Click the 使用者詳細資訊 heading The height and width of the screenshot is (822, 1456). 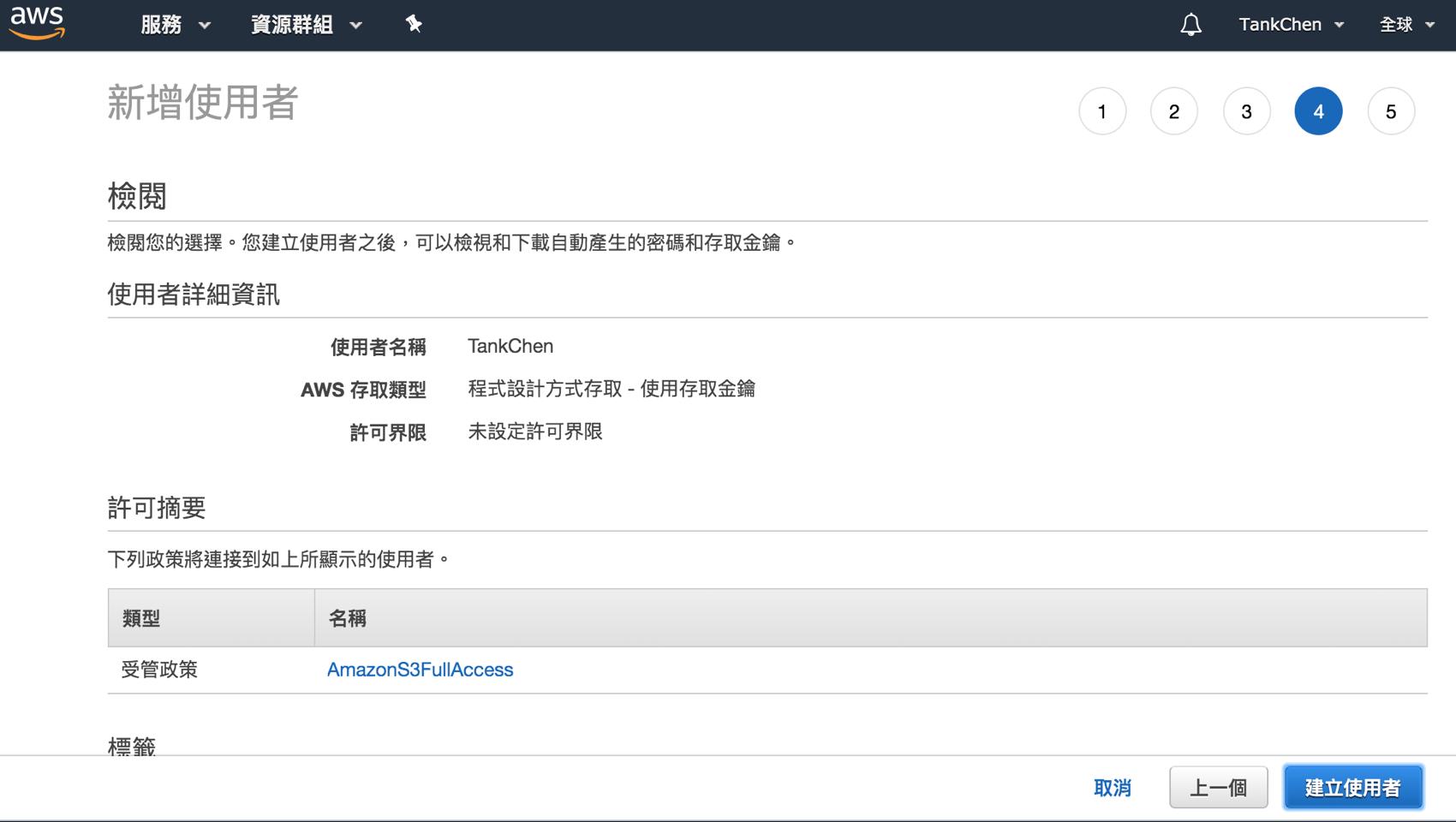click(194, 295)
